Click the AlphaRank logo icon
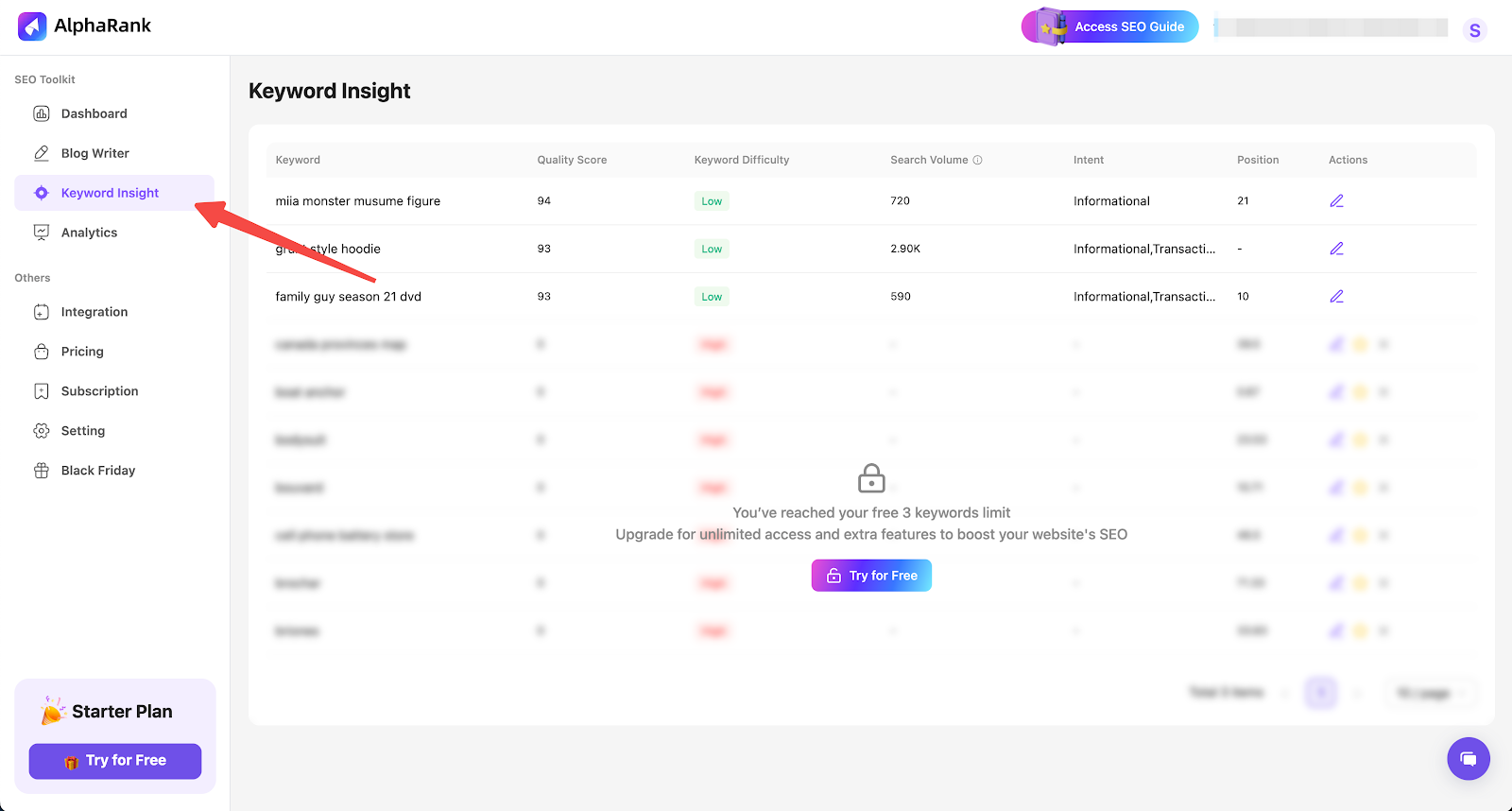The width and height of the screenshot is (1512, 811). tap(32, 26)
